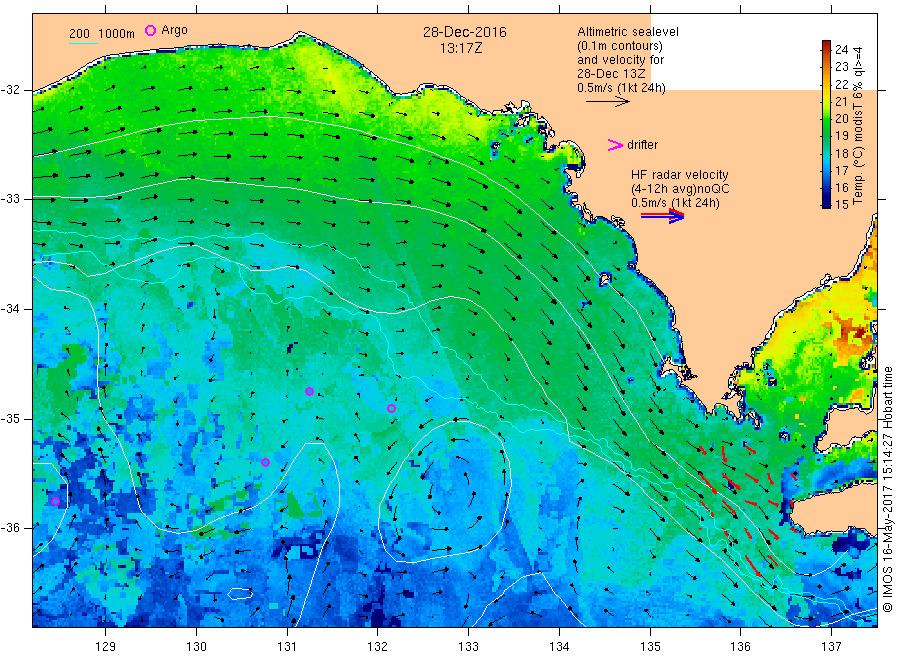Click the 24 degree label on colorbar
The height and width of the screenshot is (660, 900).
(841, 49)
